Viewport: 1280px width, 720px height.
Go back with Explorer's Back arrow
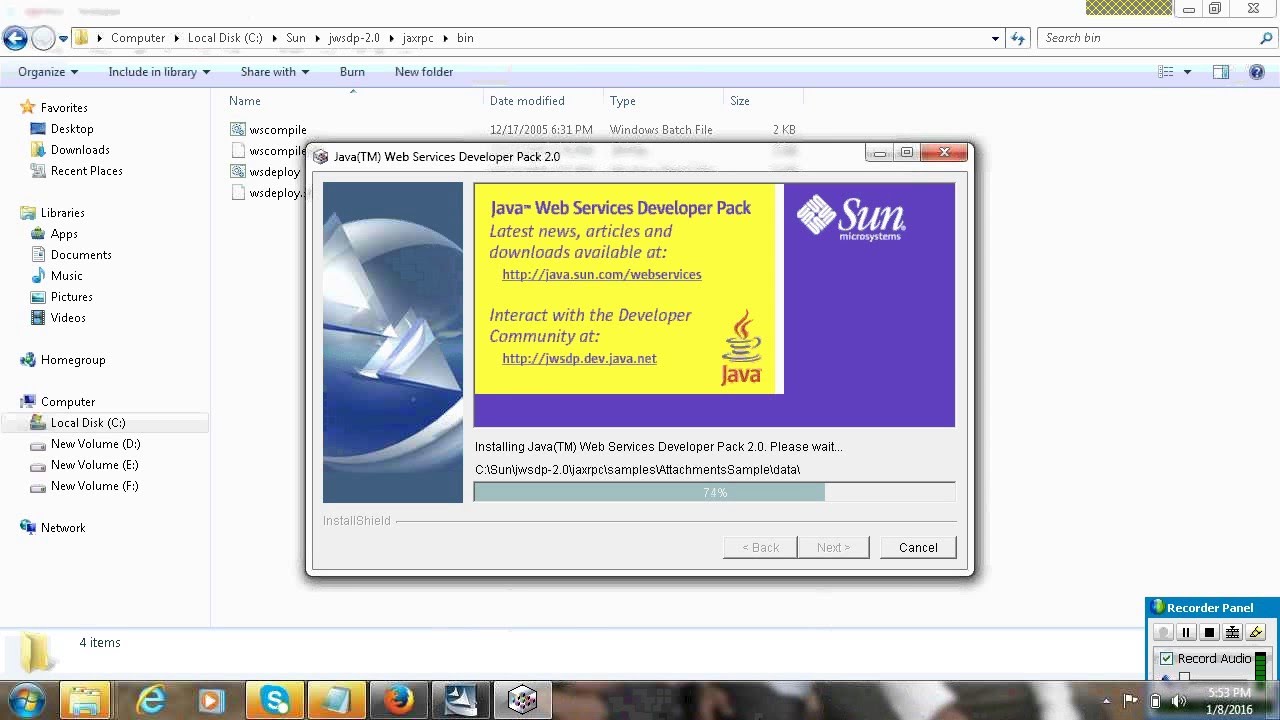pyautogui.click(x=15, y=38)
